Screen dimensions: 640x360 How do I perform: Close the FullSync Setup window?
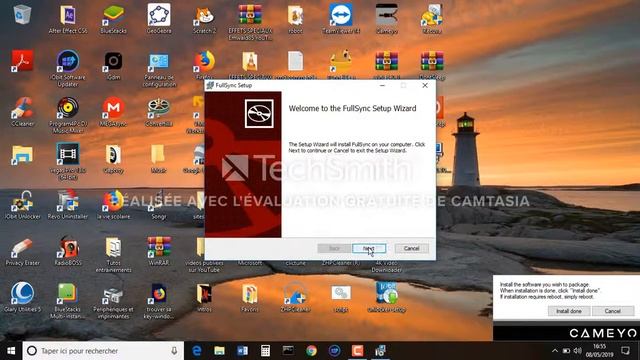[x=425, y=85]
